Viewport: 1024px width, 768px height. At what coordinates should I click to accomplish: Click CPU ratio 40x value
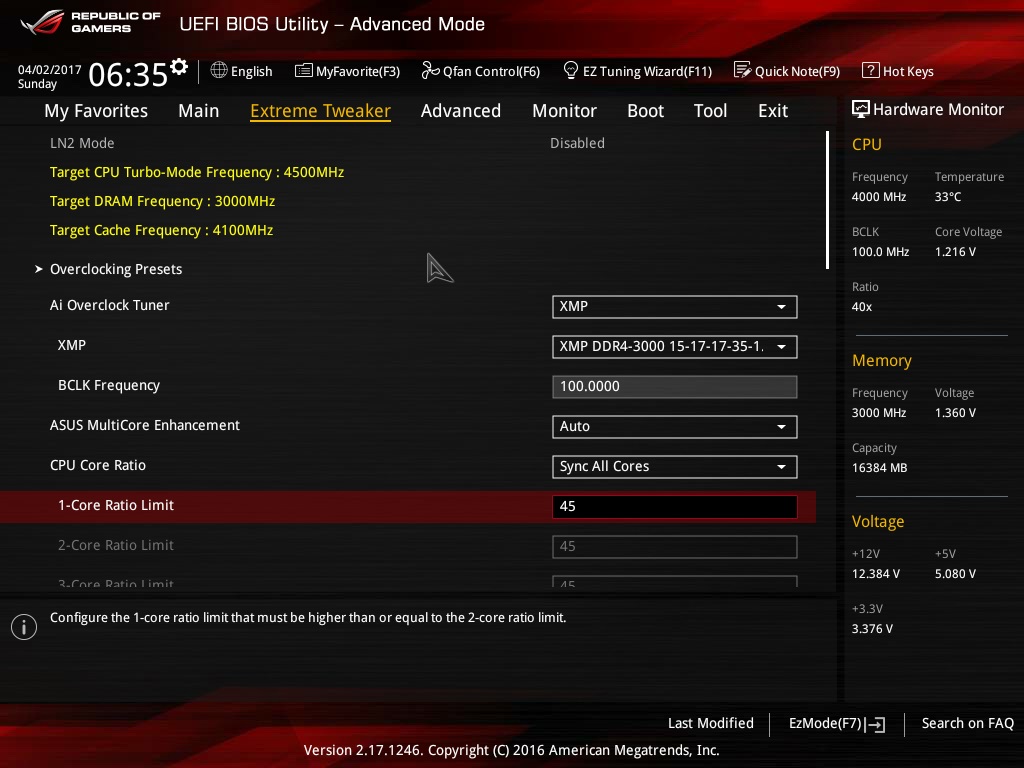[x=861, y=306]
